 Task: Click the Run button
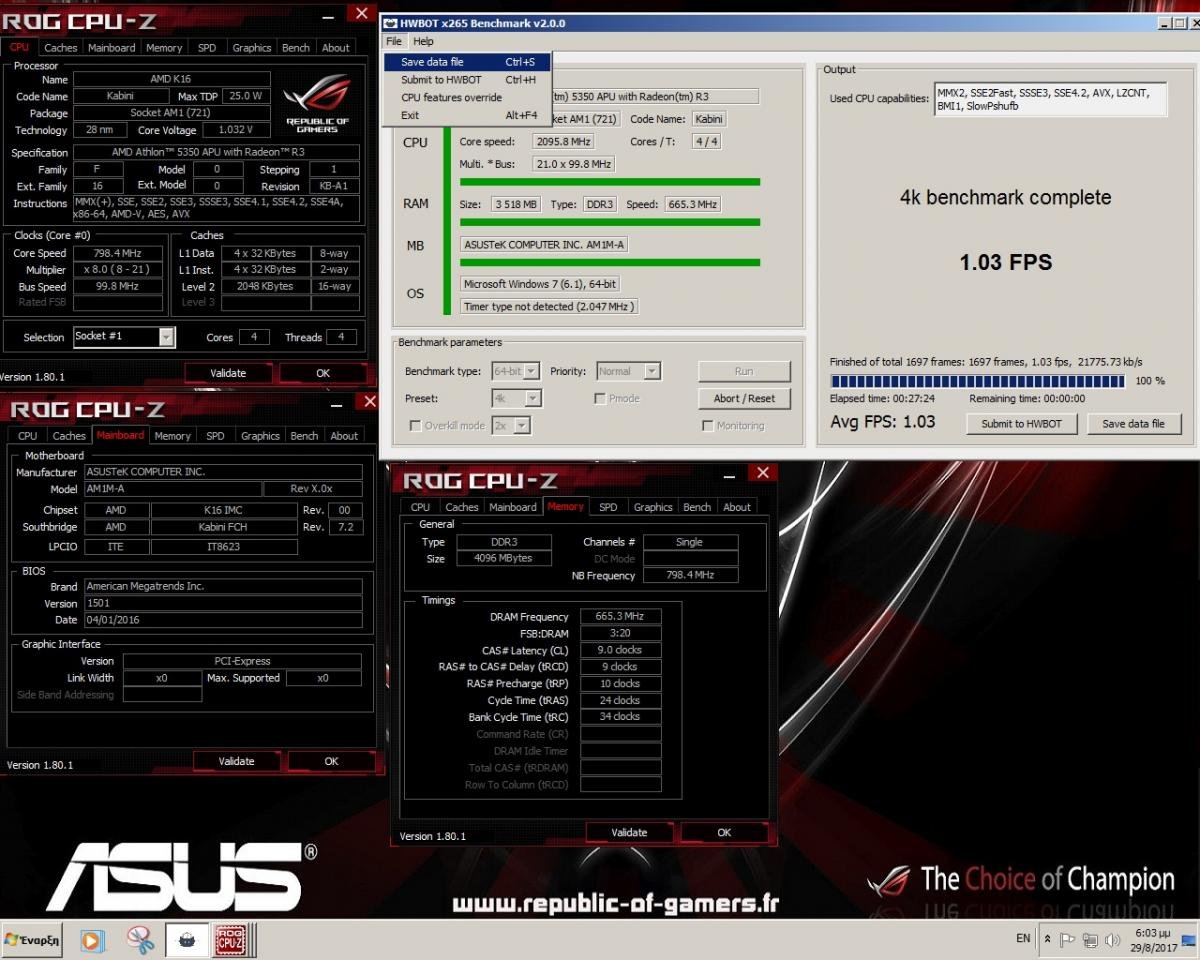744,371
